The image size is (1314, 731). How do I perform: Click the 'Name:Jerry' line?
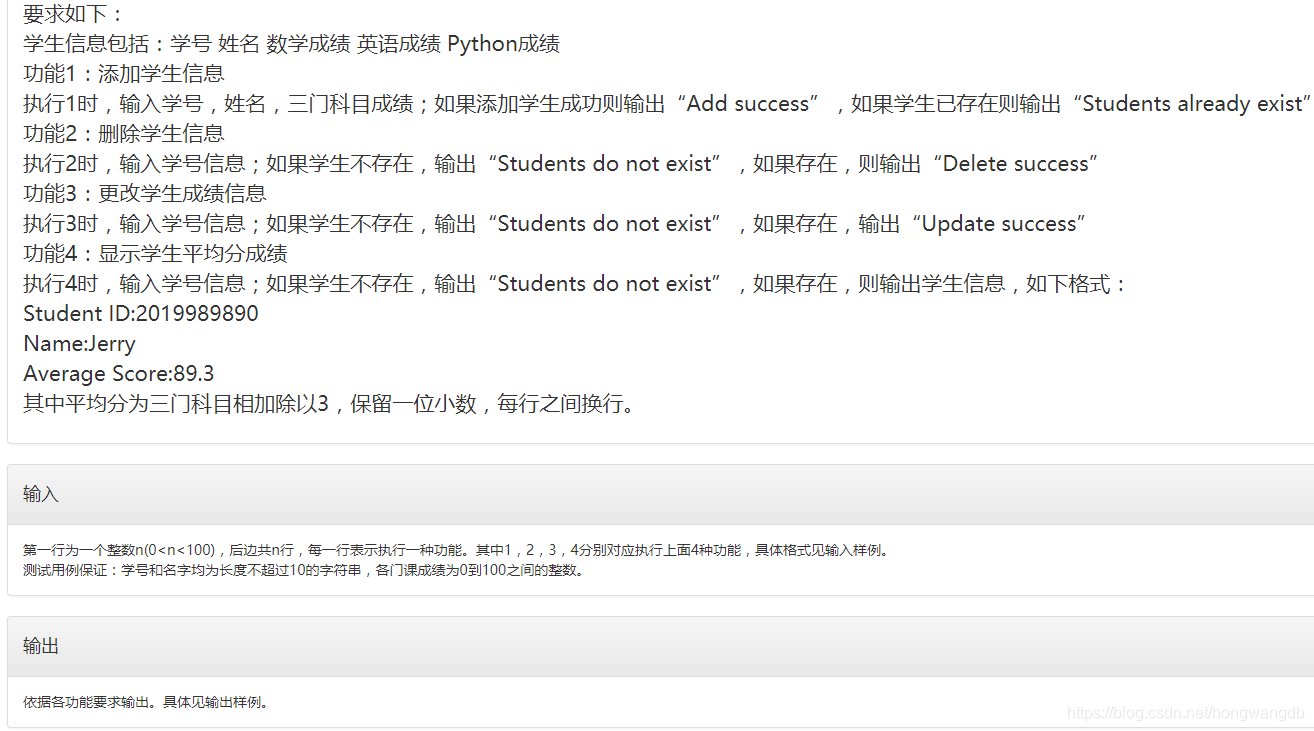coord(79,344)
